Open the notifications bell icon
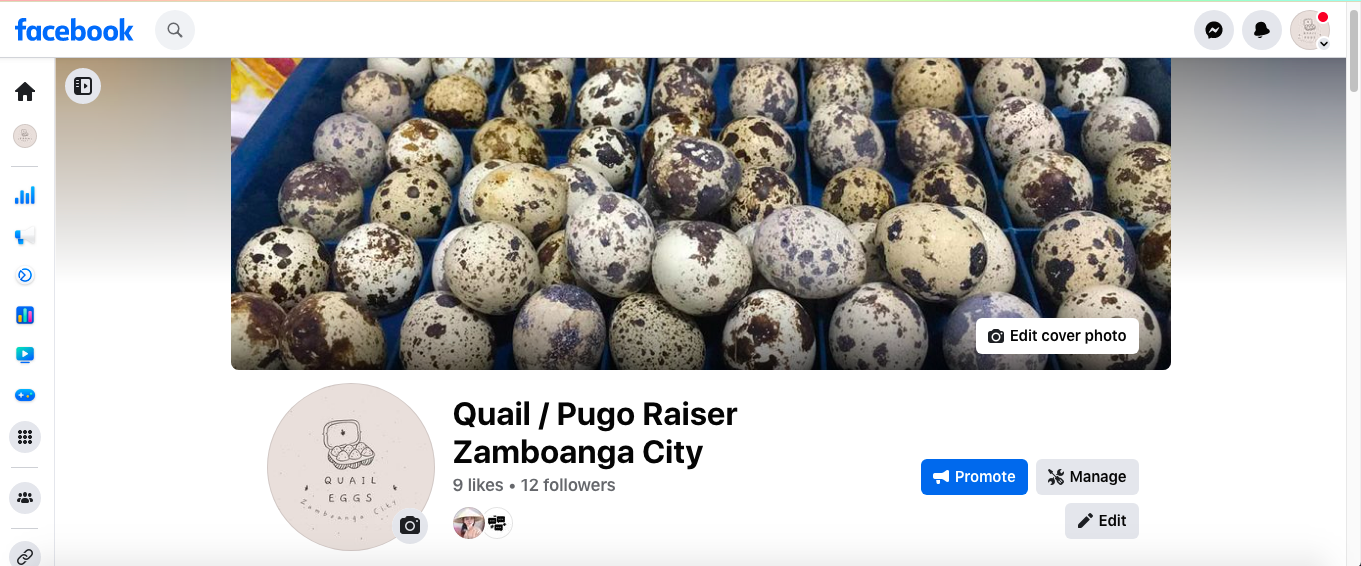Screen dimensions: 1361x566 pos(1262,30)
